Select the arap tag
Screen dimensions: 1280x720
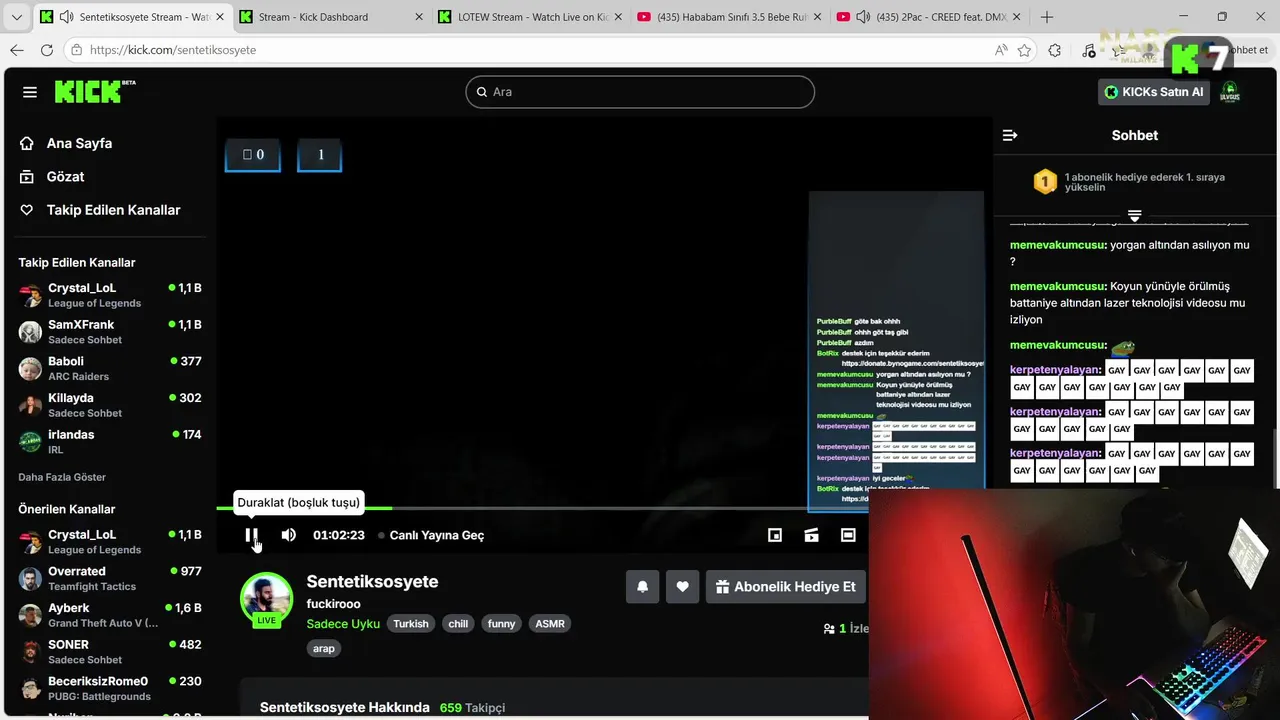(x=324, y=648)
